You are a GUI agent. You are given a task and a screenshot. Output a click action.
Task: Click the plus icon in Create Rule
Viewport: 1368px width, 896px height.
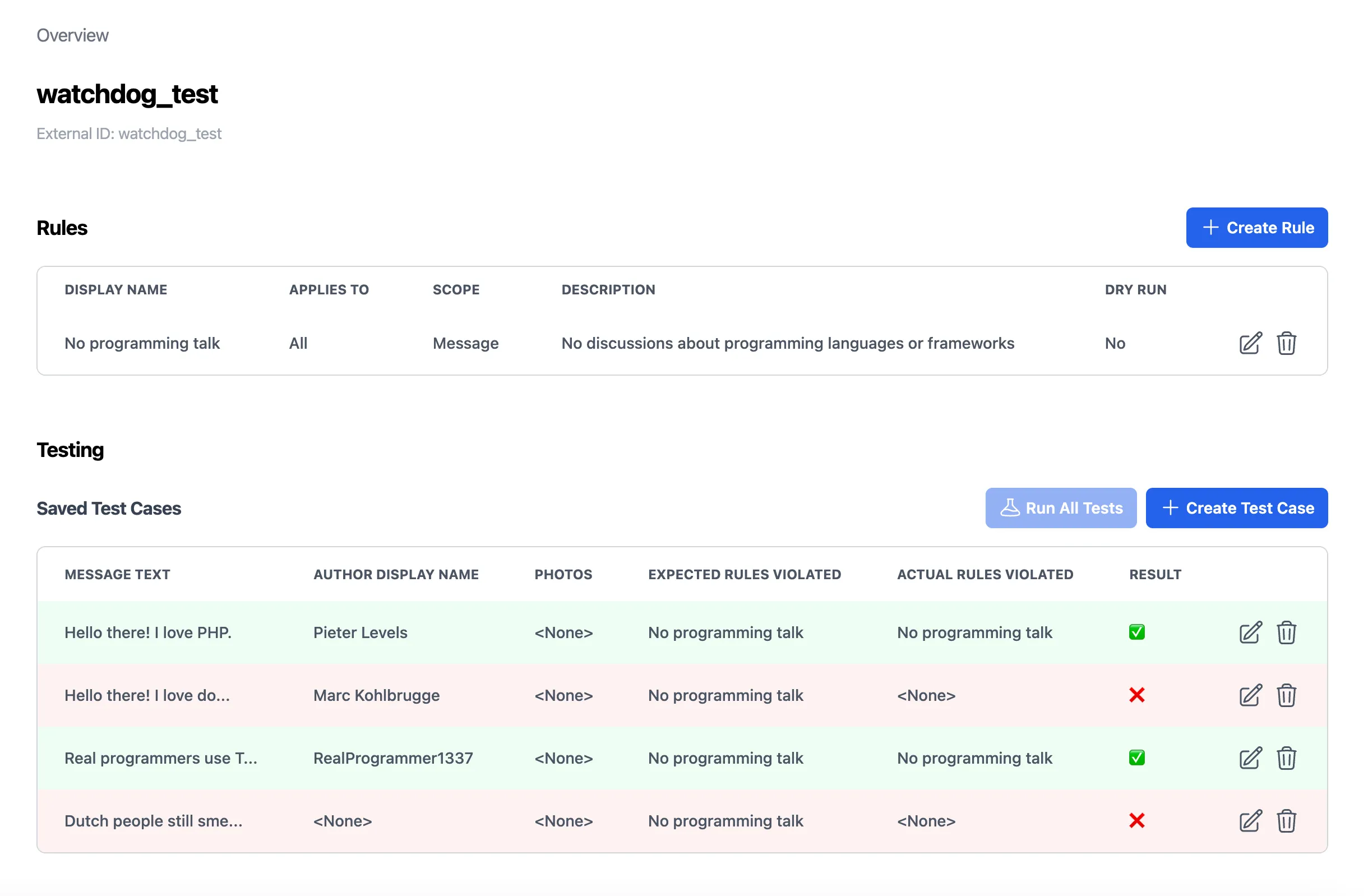(x=1212, y=228)
